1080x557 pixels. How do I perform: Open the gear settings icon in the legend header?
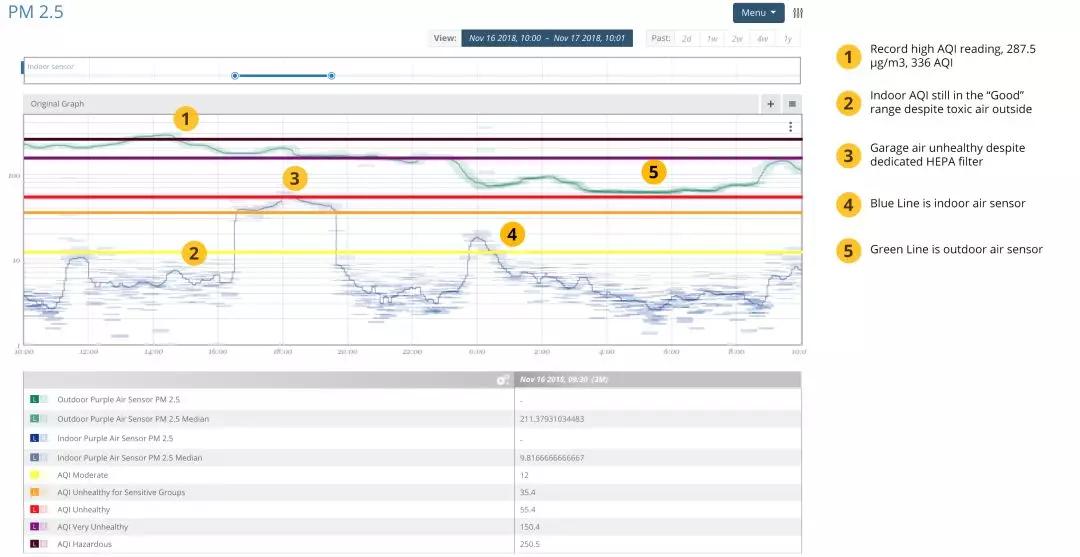[x=503, y=379]
